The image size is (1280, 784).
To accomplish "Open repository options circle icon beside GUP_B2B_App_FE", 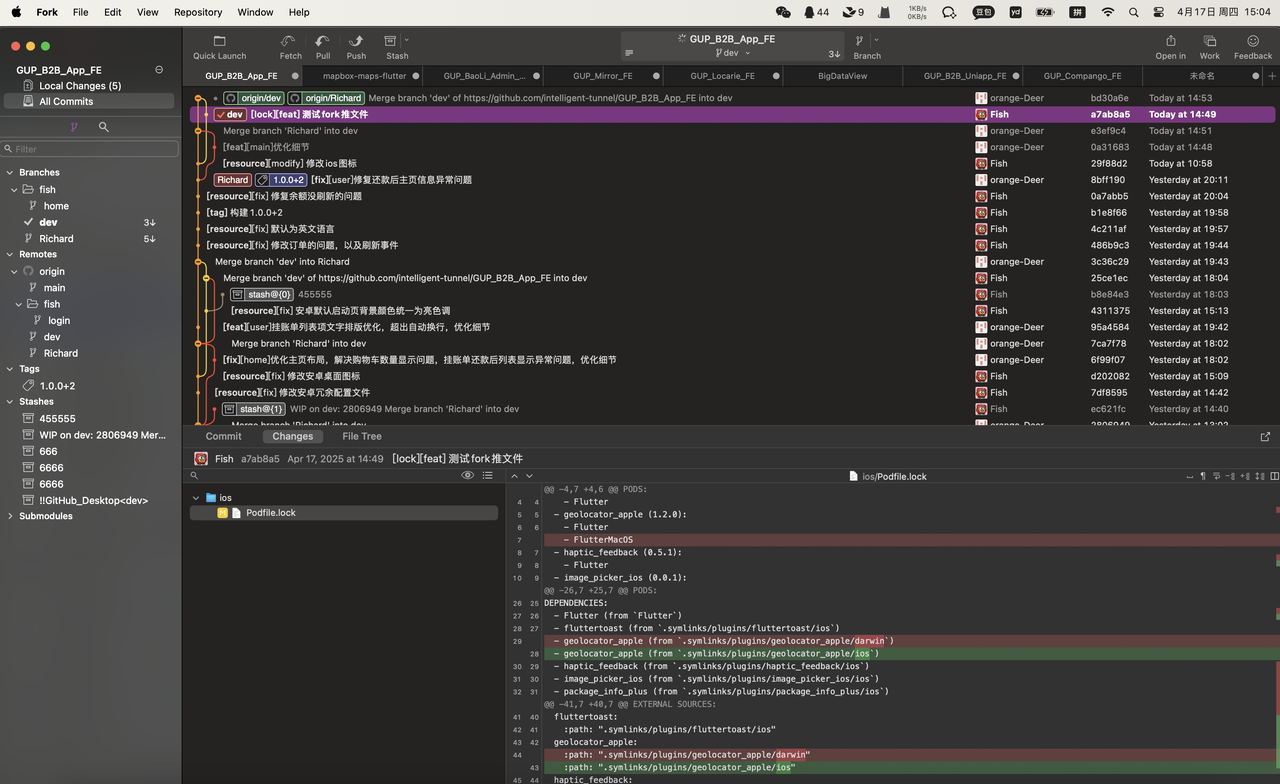I will 159,70.
